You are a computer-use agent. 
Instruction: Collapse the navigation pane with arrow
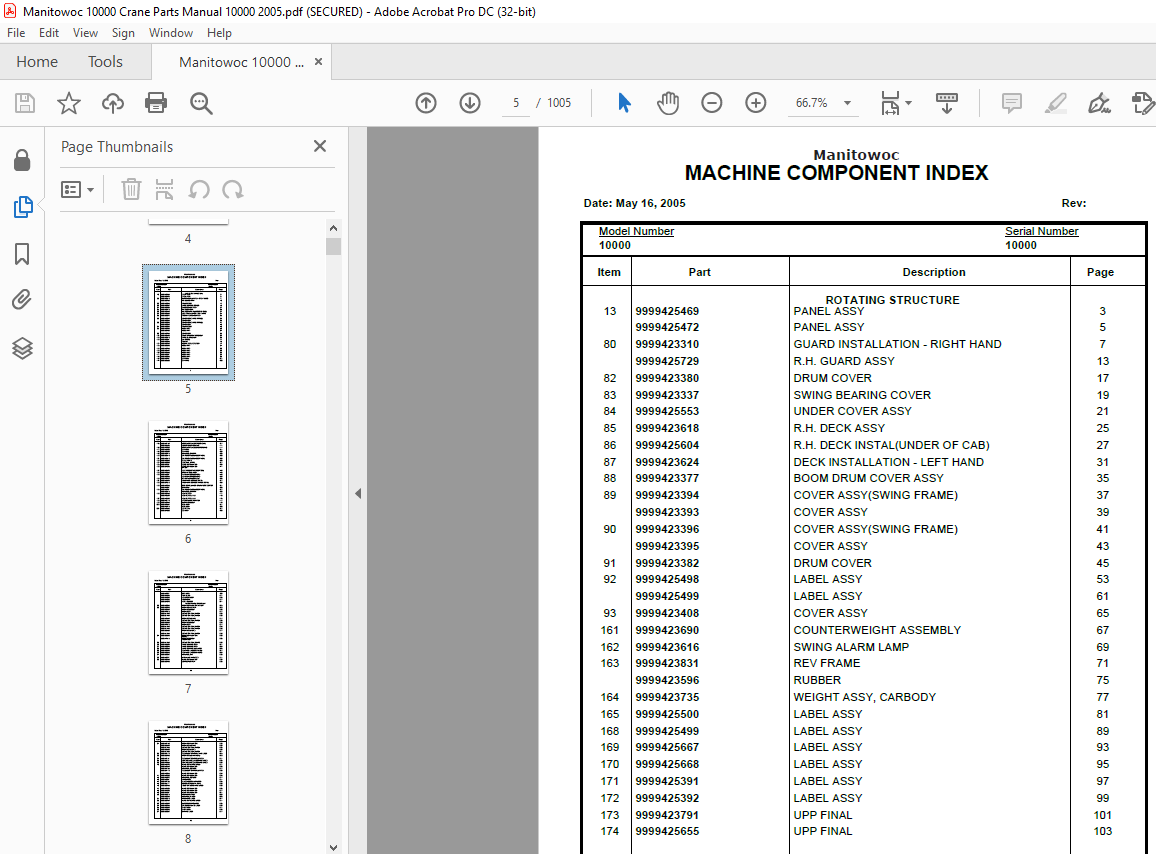point(358,493)
